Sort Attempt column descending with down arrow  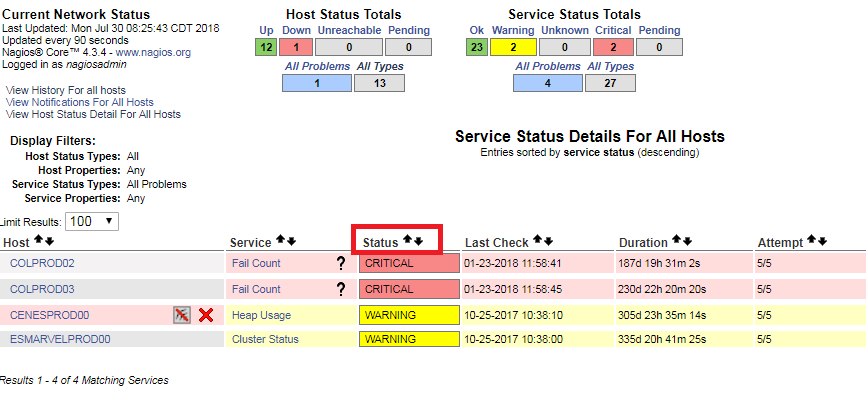(823, 241)
